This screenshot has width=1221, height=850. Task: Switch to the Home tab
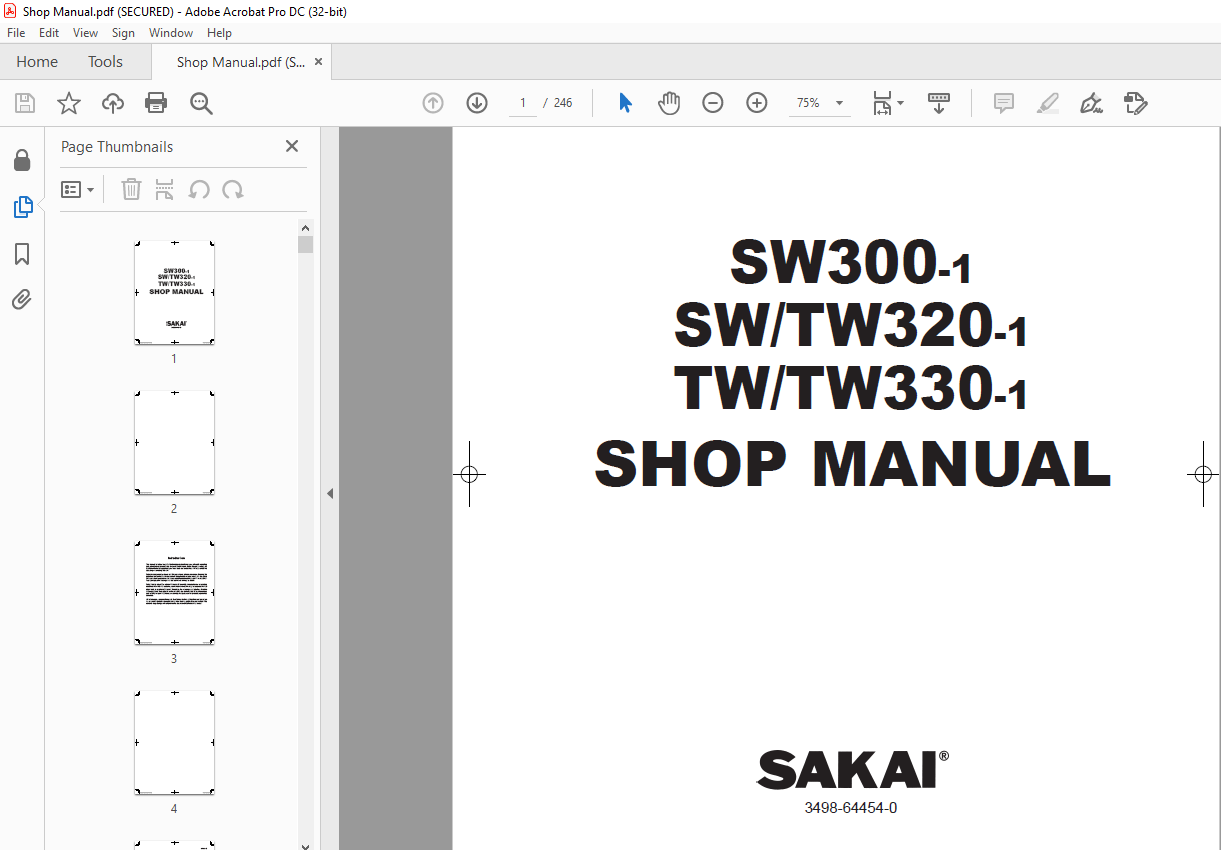point(37,62)
